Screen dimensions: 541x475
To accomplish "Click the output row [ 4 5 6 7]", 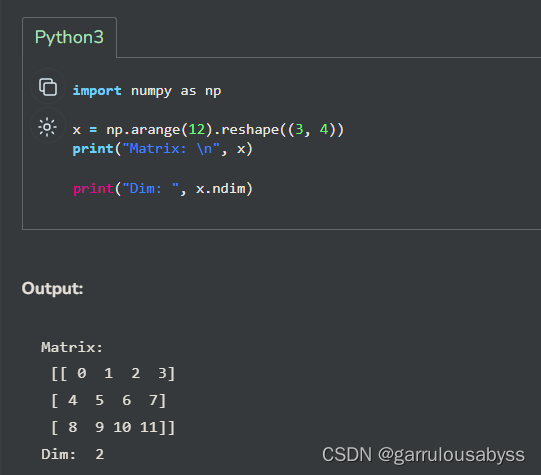I will pos(109,400).
